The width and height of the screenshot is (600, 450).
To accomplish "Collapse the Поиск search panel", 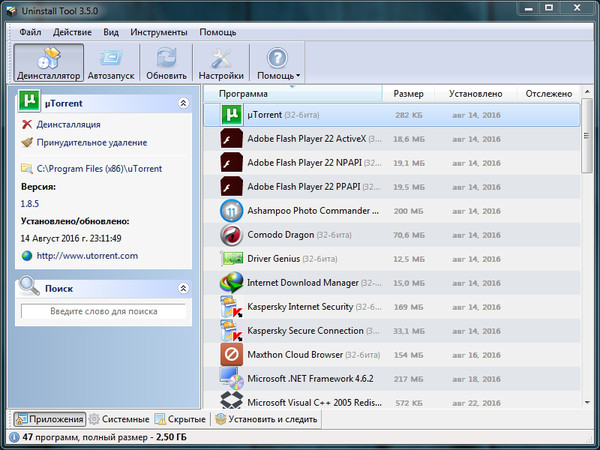I will coord(183,288).
